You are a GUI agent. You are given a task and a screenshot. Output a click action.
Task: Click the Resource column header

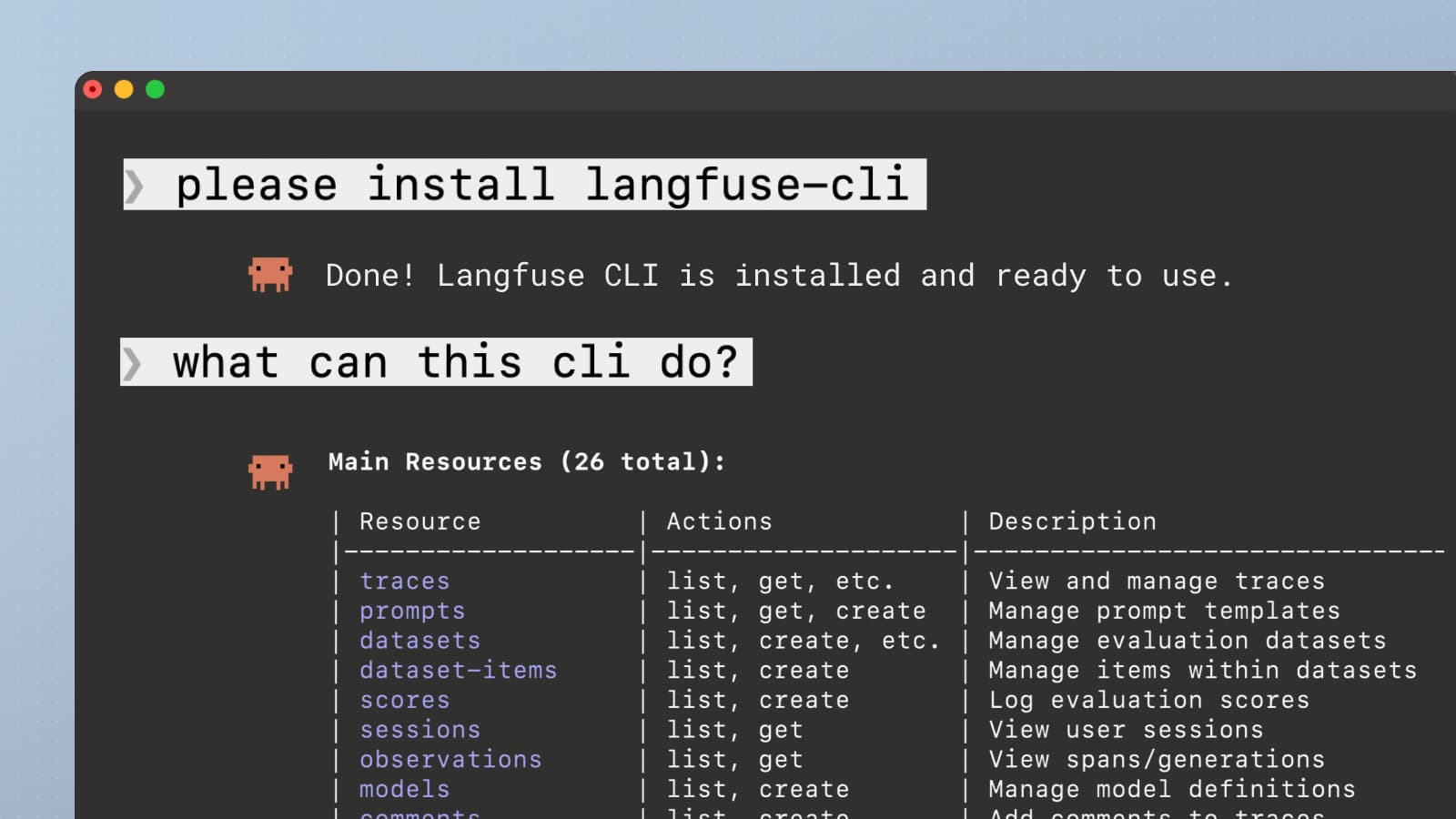tap(420, 521)
